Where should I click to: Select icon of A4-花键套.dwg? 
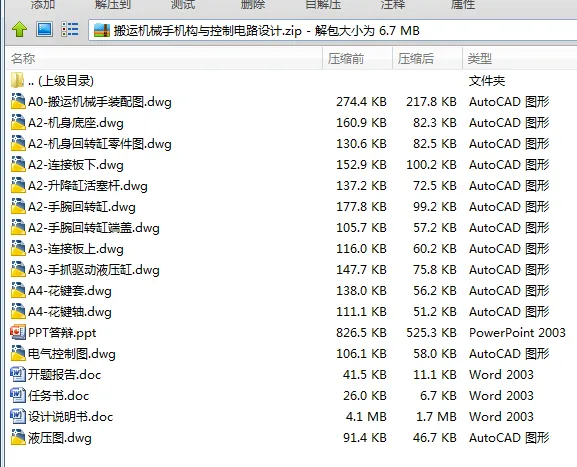click(18, 290)
